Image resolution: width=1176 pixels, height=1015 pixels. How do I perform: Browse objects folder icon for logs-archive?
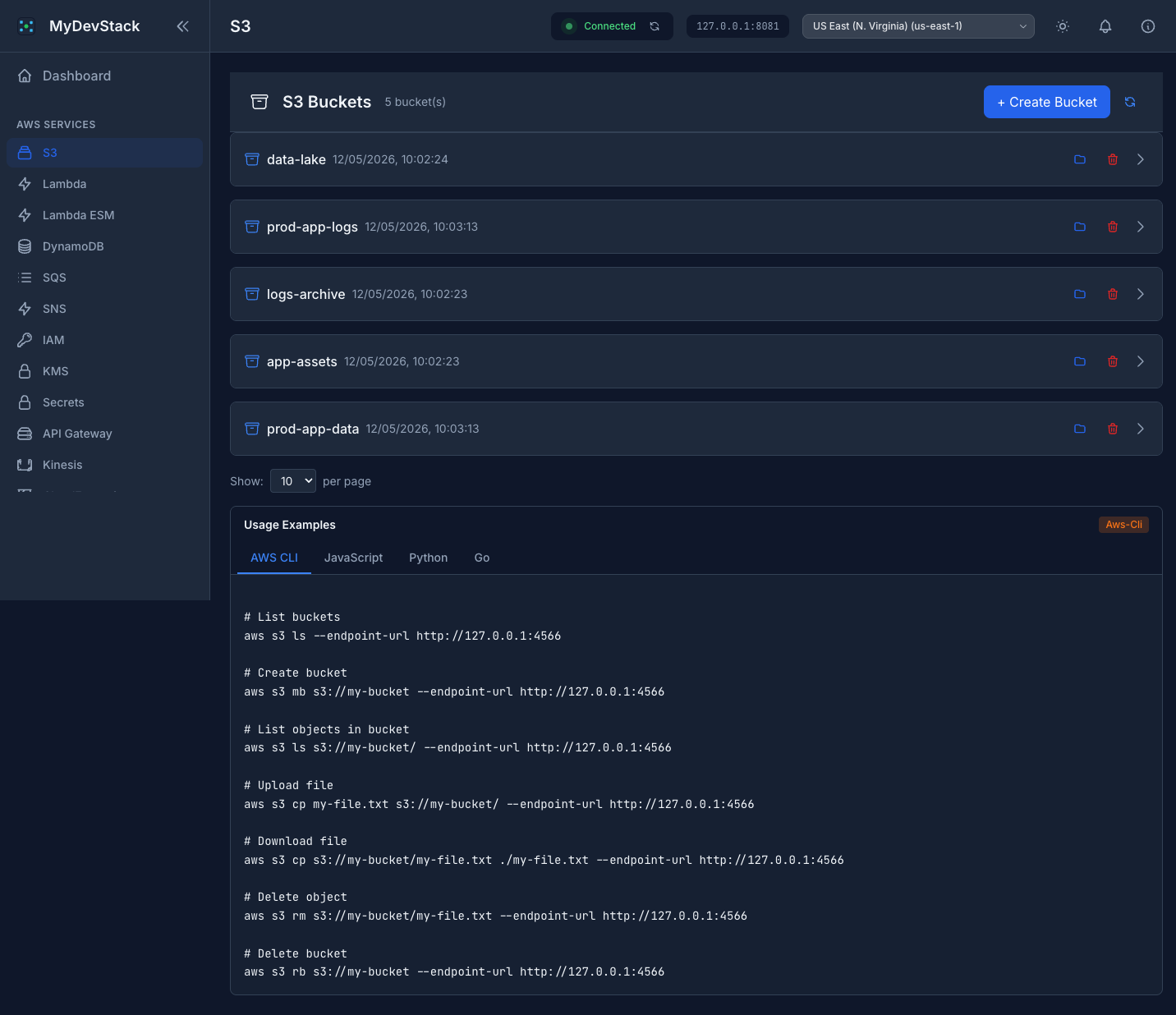point(1080,294)
